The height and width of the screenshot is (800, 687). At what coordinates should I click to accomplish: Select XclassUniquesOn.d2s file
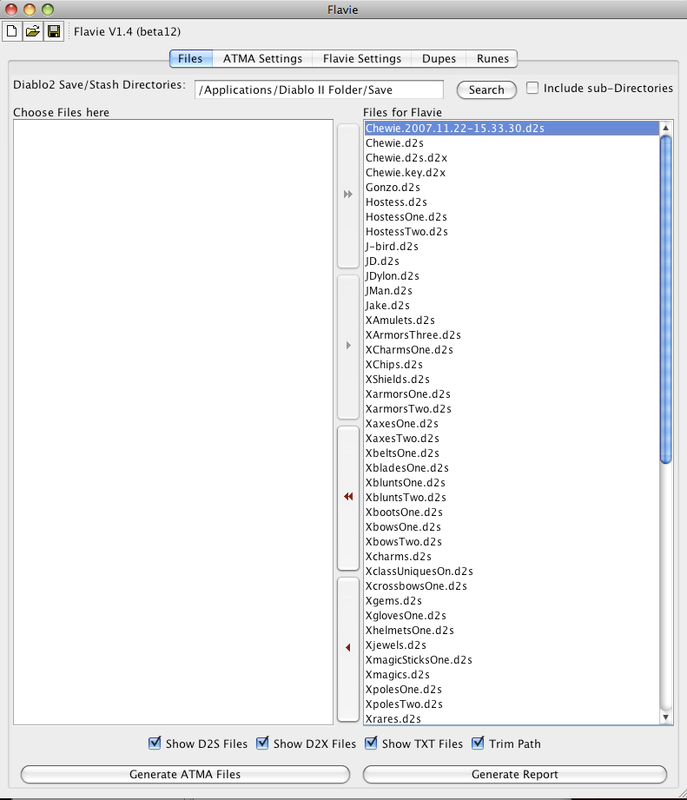click(512, 572)
